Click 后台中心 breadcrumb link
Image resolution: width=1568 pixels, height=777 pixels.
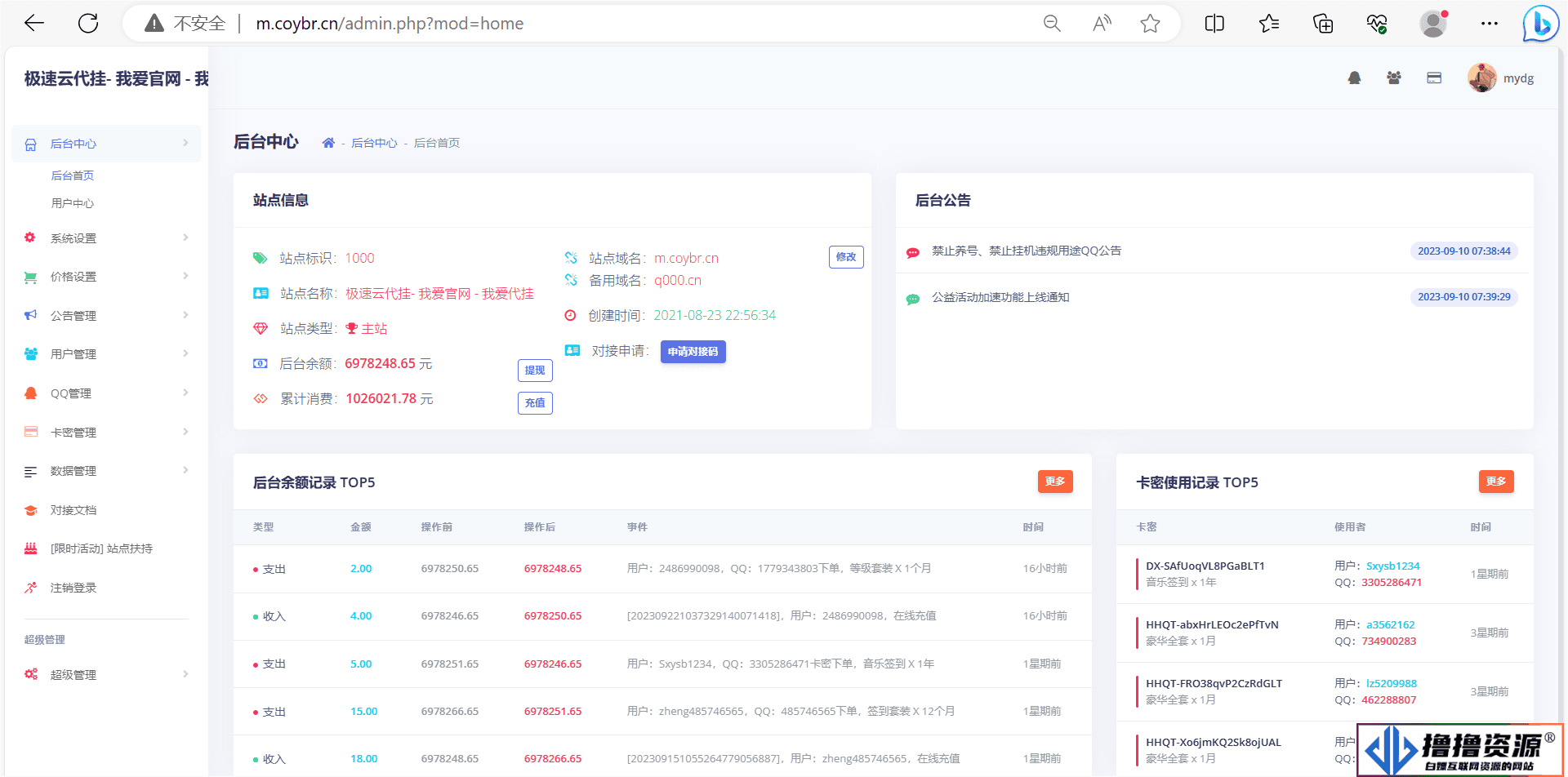pos(374,143)
